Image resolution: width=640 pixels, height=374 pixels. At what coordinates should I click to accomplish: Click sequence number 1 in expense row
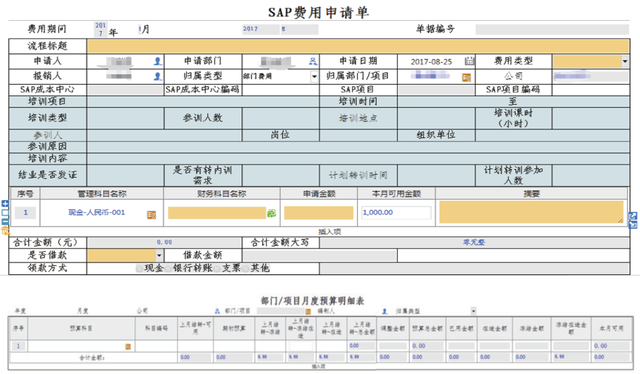point(25,213)
